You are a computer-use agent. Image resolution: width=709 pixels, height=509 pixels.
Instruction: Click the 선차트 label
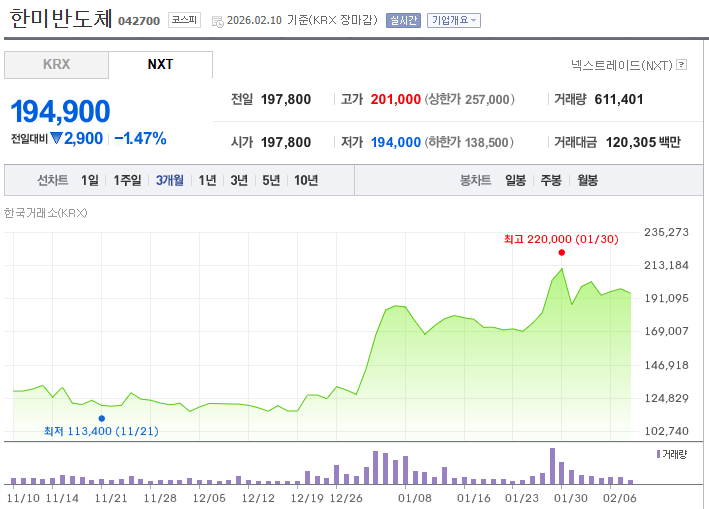(52, 180)
